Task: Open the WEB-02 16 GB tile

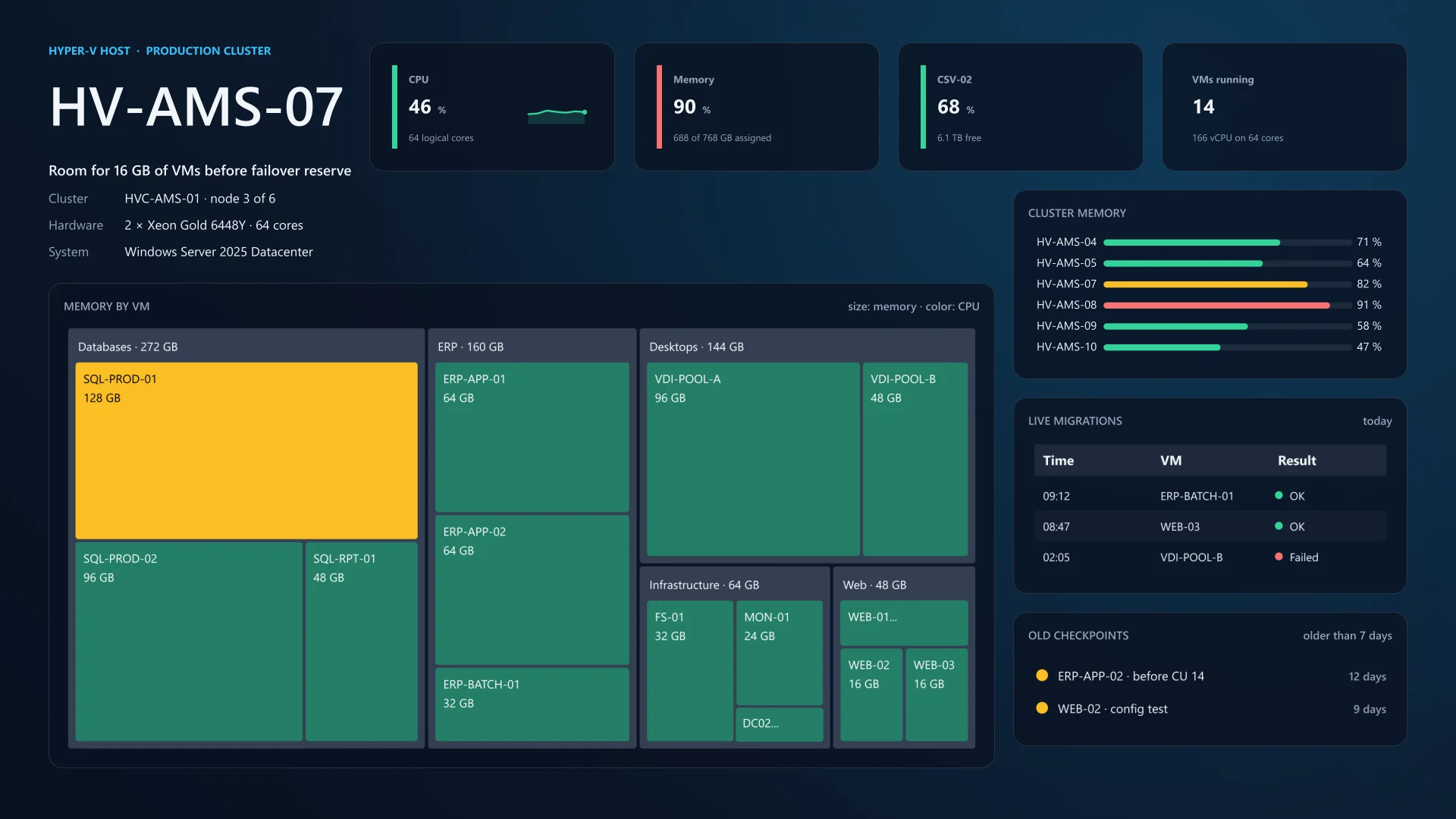Action: pos(871,695)
